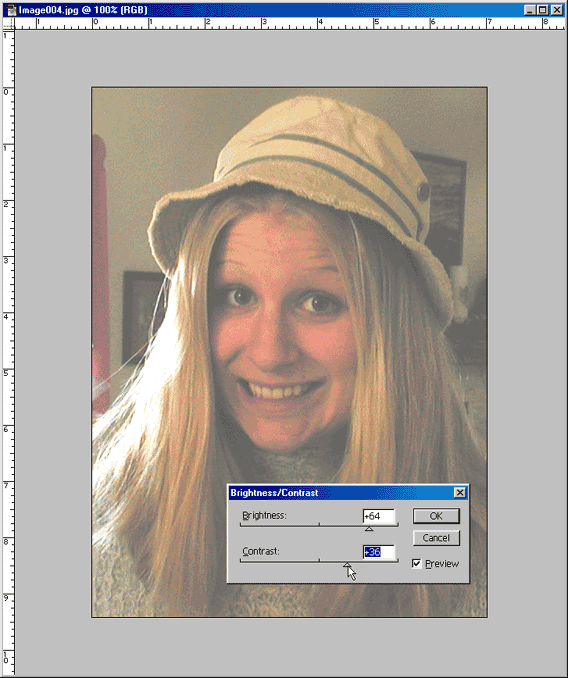Click Cancel in Brightness/Contrast dialog

[x=436, y=538]
